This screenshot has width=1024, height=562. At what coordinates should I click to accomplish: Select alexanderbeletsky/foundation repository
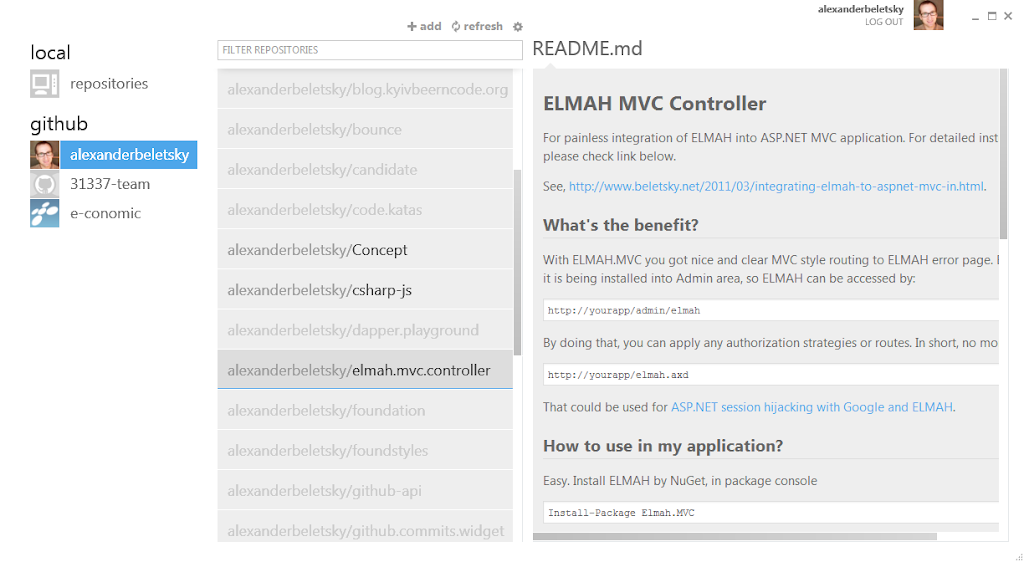pos(365,411)
